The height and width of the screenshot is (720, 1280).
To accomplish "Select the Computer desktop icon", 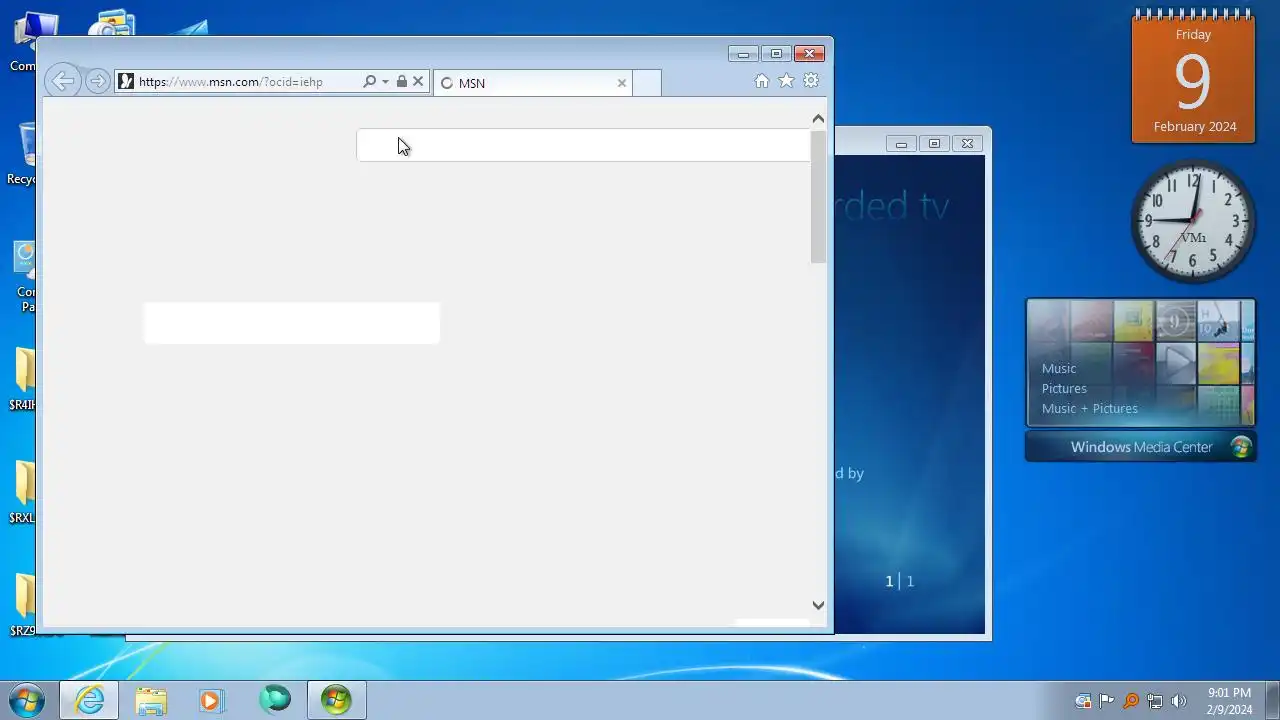I will [x=25, y=40].
